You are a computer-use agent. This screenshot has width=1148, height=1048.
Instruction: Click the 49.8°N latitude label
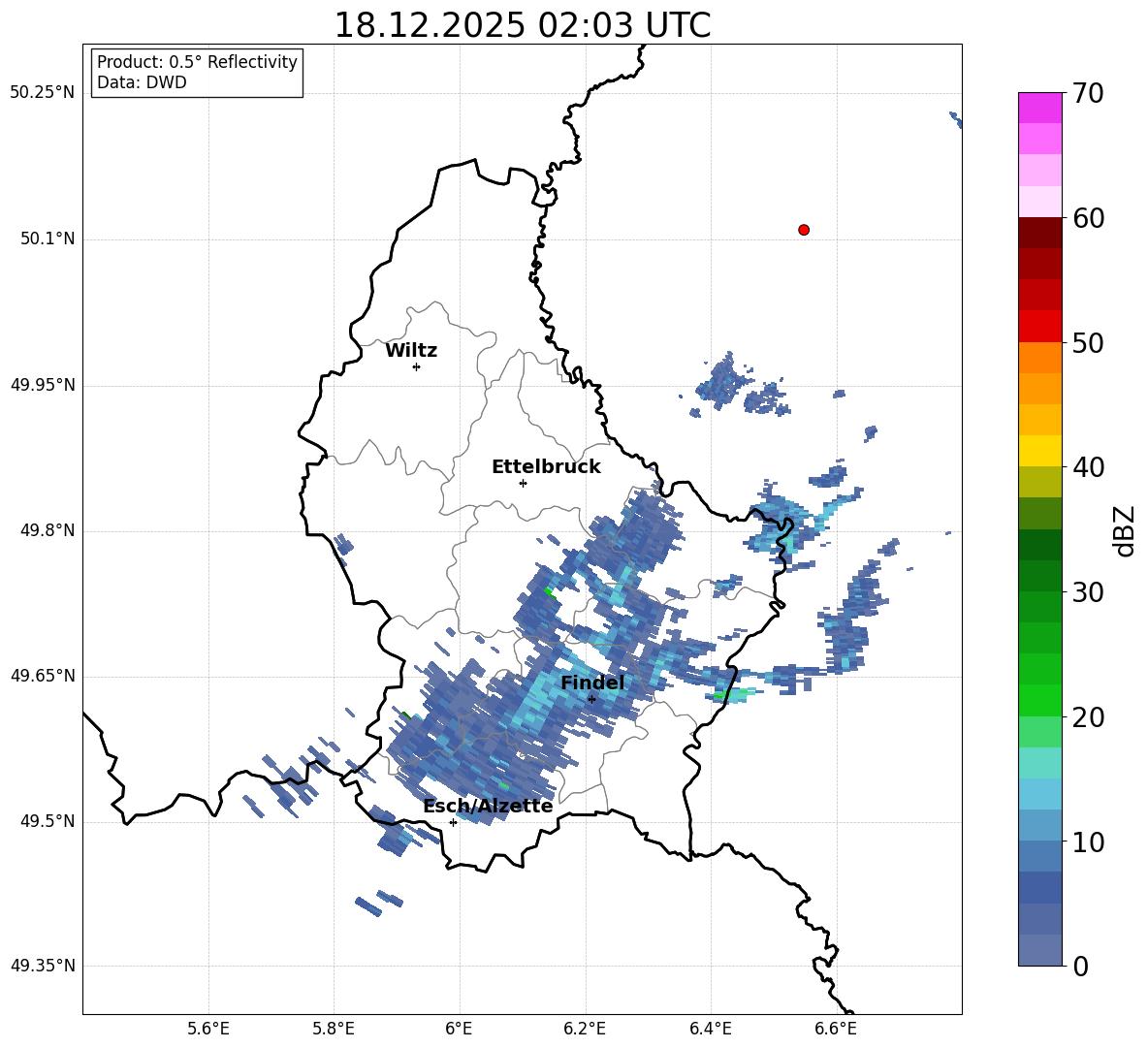pos(48,530)
